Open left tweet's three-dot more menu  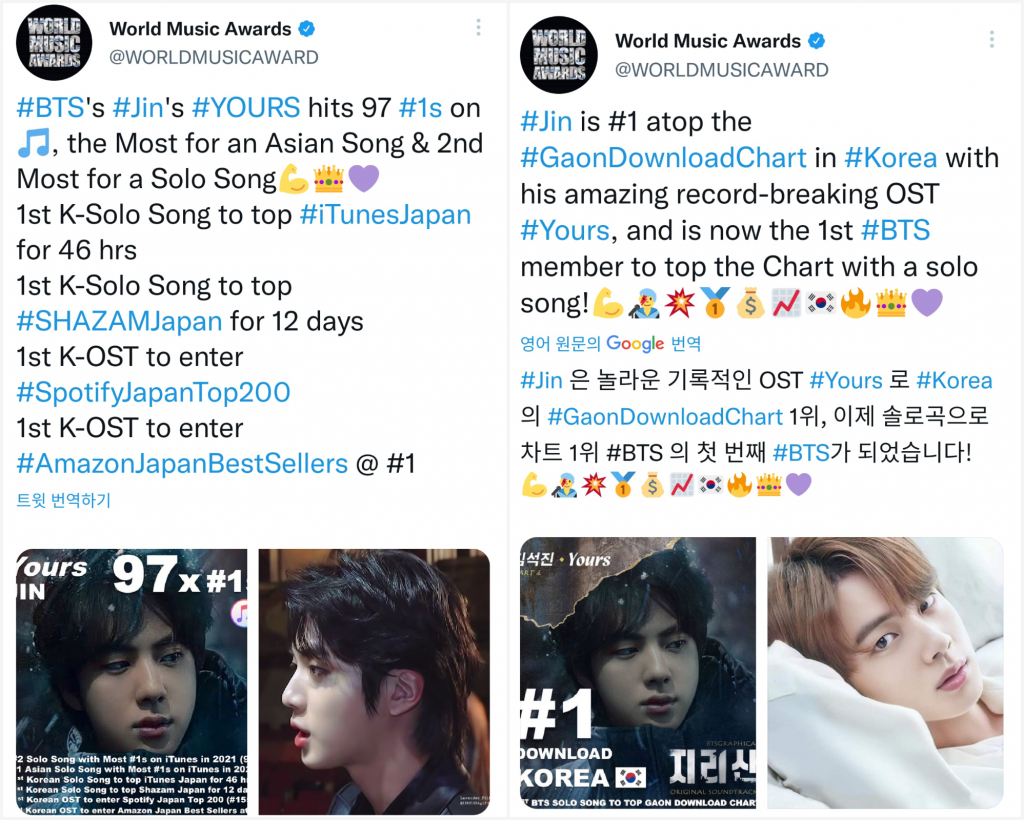(479, 27)
